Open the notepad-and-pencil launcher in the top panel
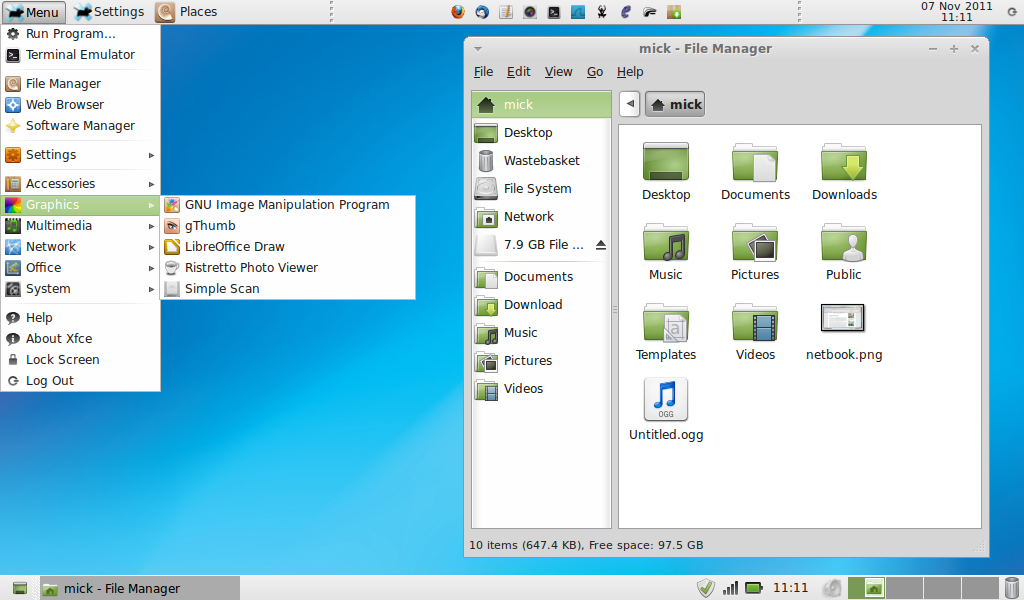Viewport: 1024px width, 600px height. (x=505, y=12)
